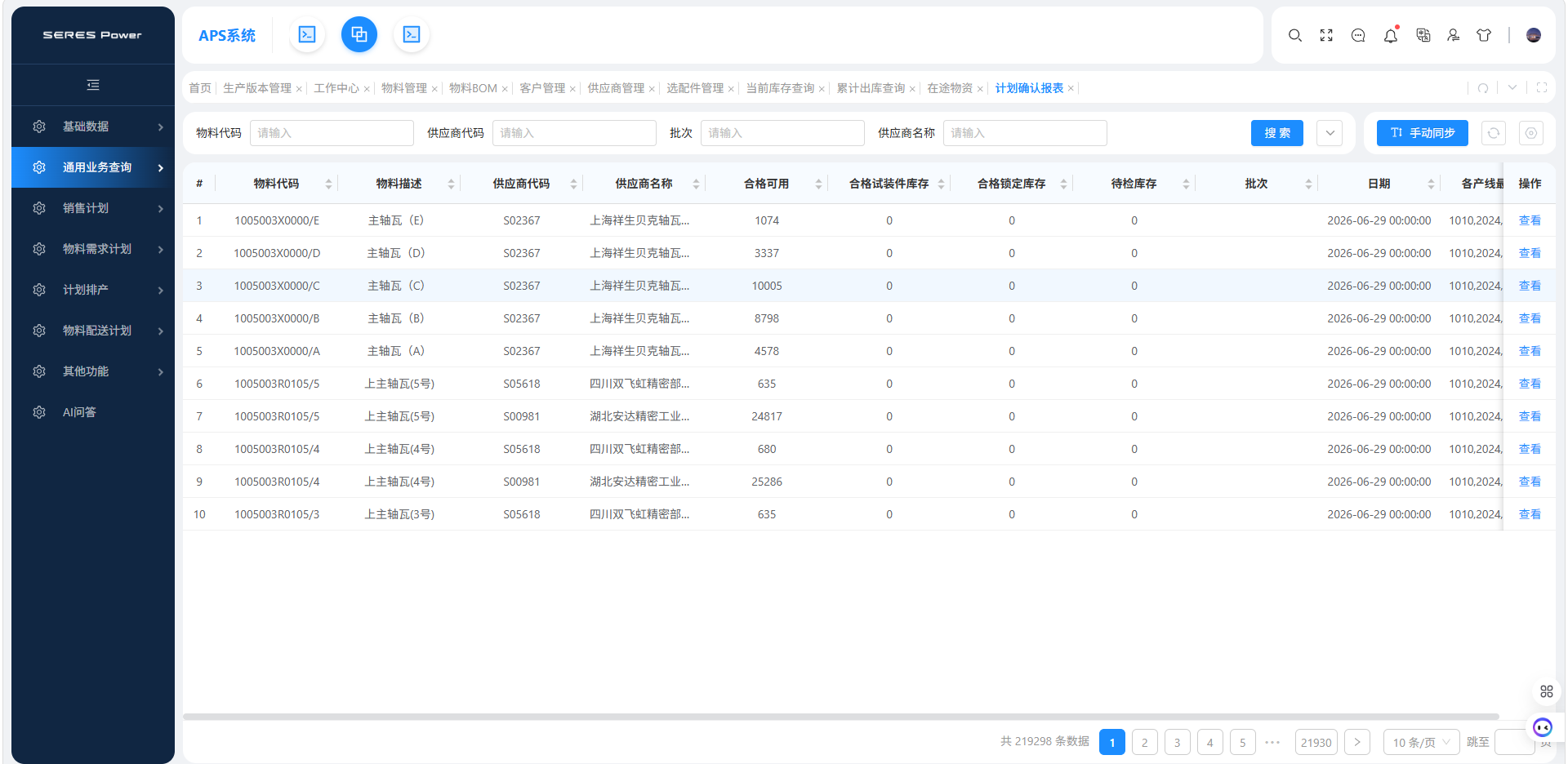This screenshot has height=764, width=1568.
Task: Switch to the 首页 tab
Action: coord(200,88)
